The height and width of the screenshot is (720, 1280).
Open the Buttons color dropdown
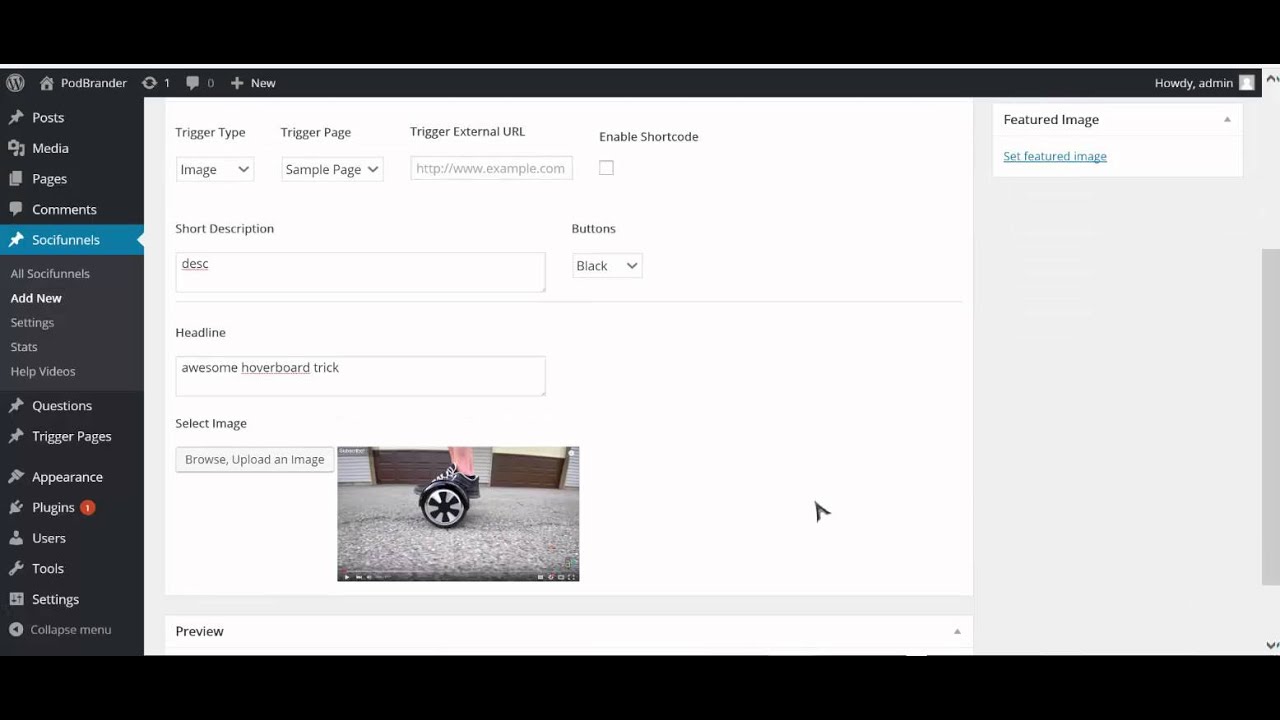607,266
